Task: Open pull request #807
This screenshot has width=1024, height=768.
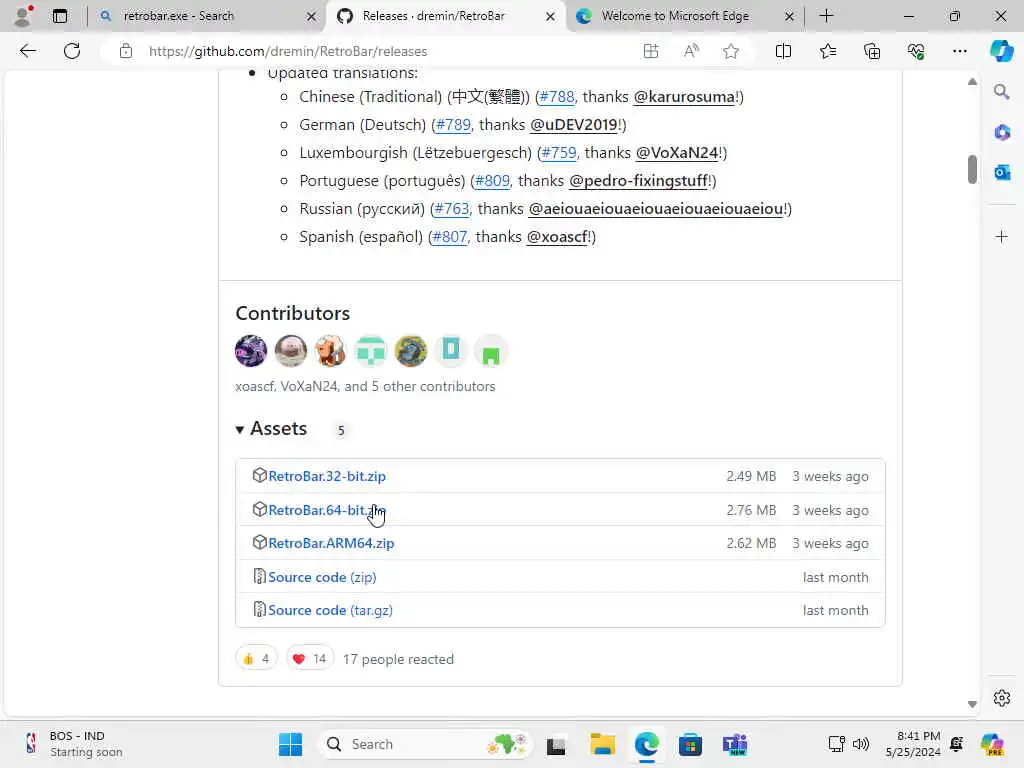Action: (450, 237)
